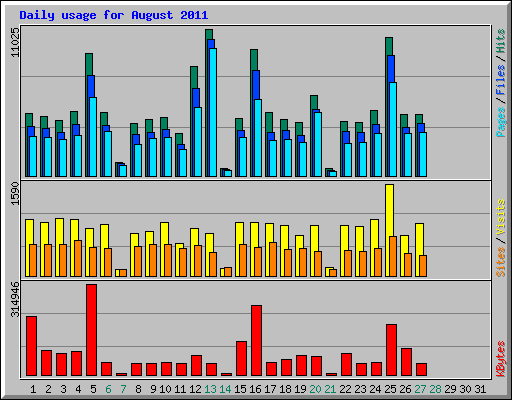The image size is (512, 400).
Task: Click the yellow visits bar for day 25
Action: (389, 210)
